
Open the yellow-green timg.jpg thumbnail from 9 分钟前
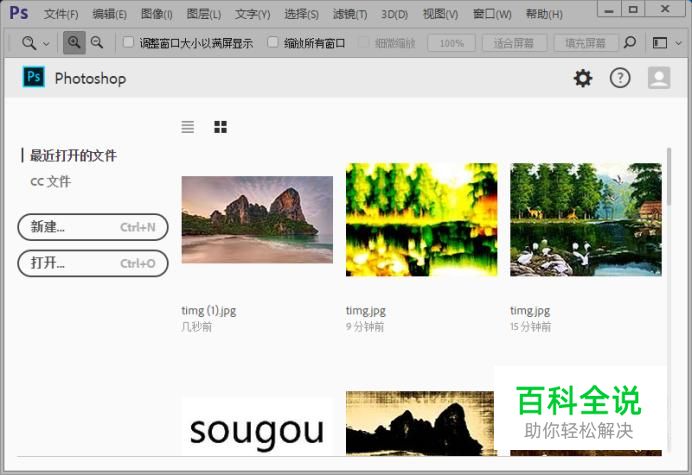click(421, 219)
